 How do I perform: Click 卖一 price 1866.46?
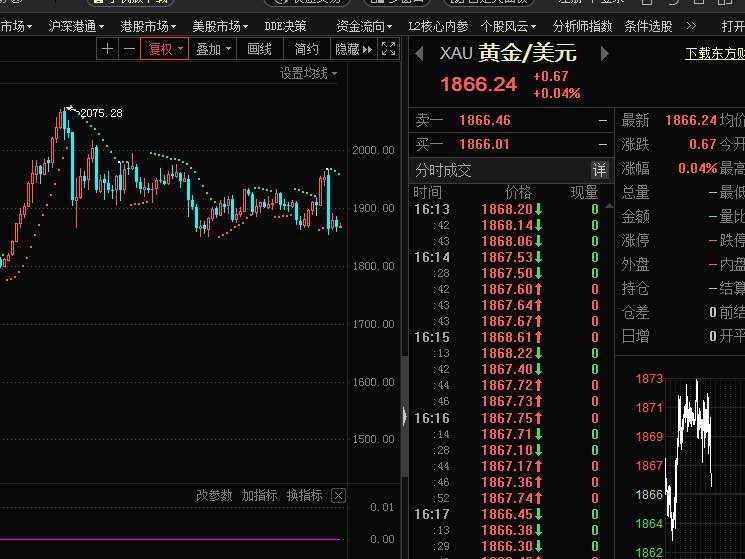pos(484,120)
